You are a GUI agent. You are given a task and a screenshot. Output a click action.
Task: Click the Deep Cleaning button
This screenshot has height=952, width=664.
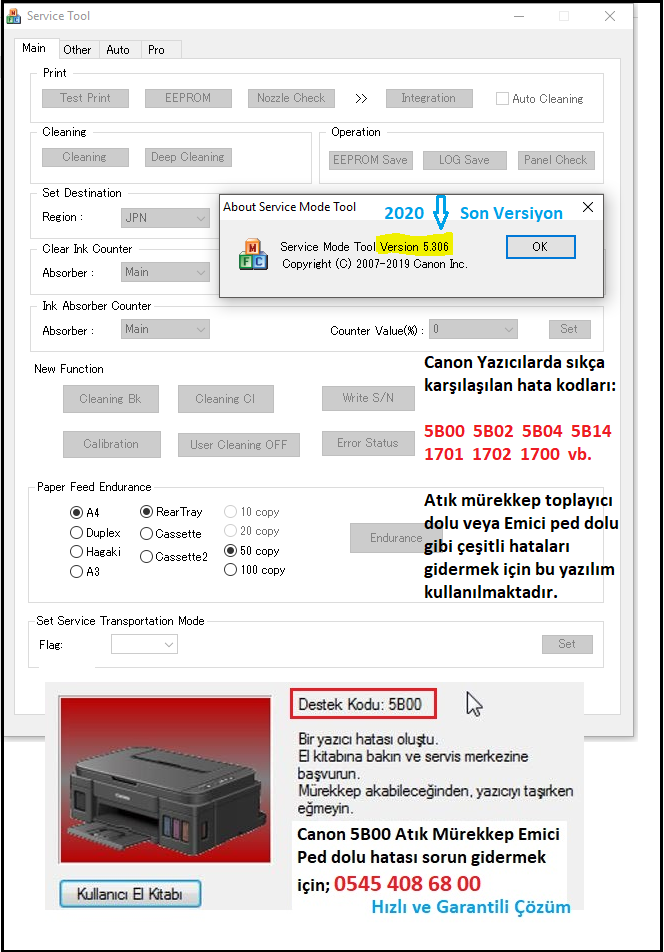[188, 157]
